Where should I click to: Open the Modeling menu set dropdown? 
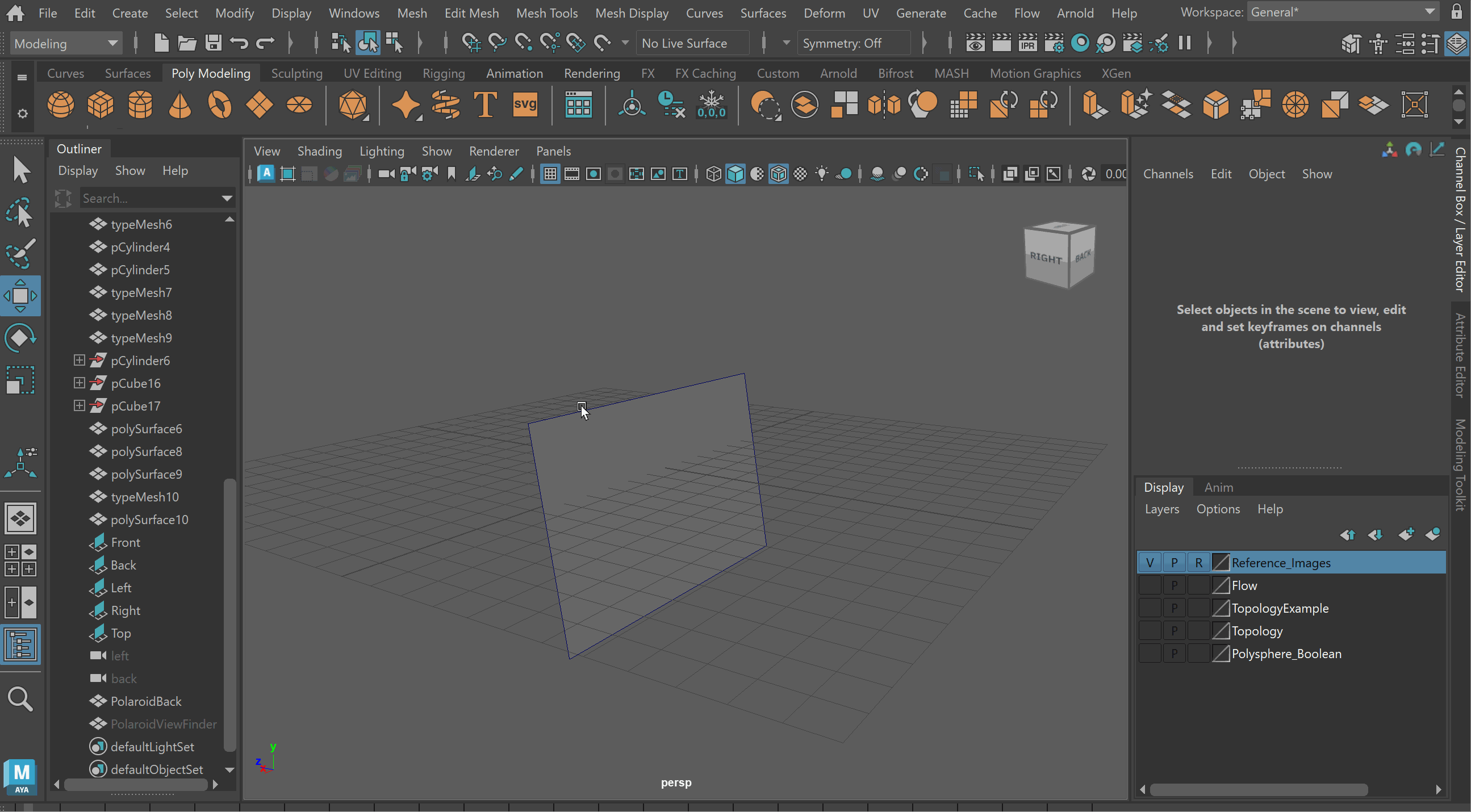pyautogui.click(x=65, y=43)
